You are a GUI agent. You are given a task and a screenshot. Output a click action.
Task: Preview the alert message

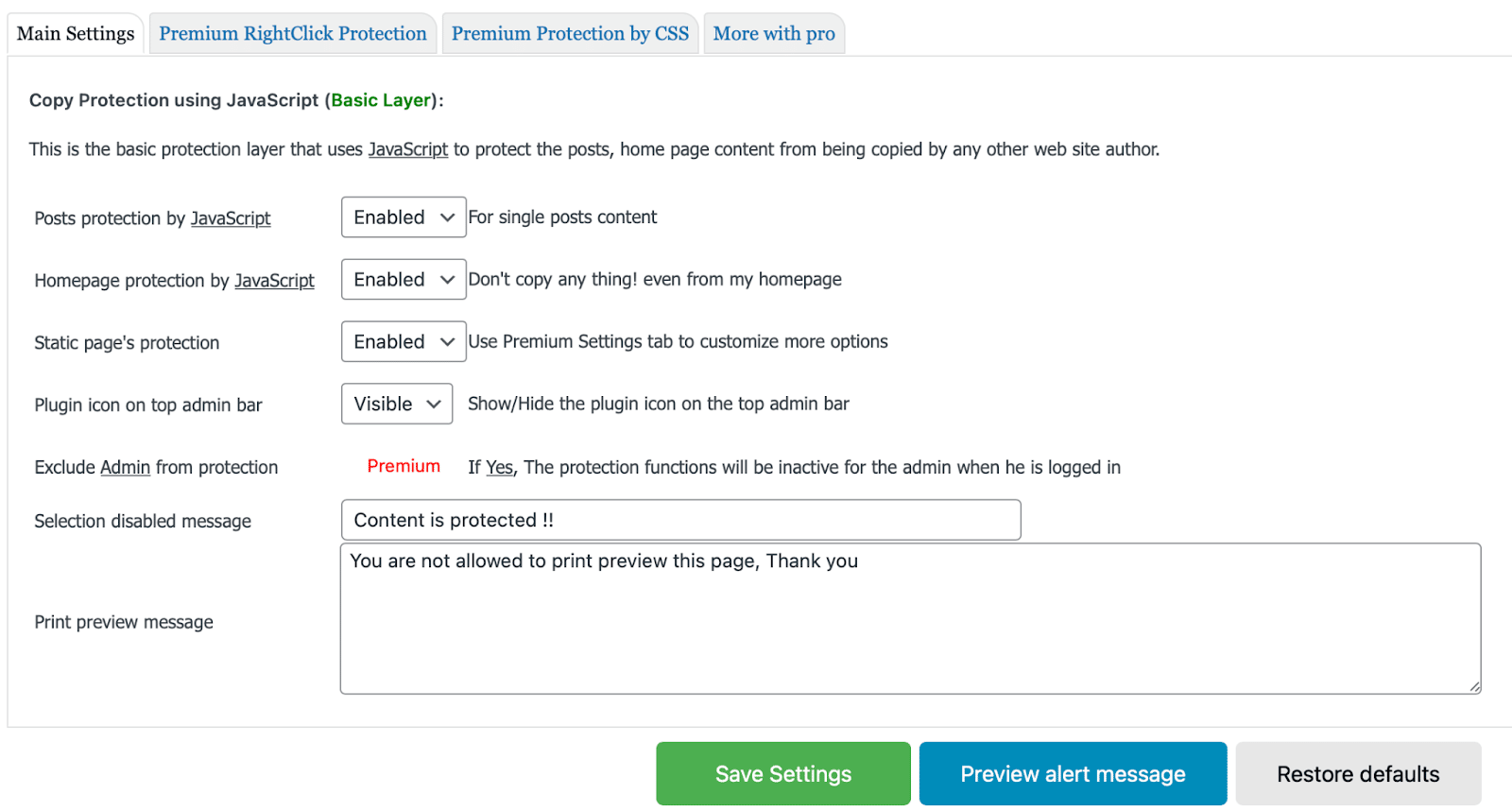point(1073,773)
